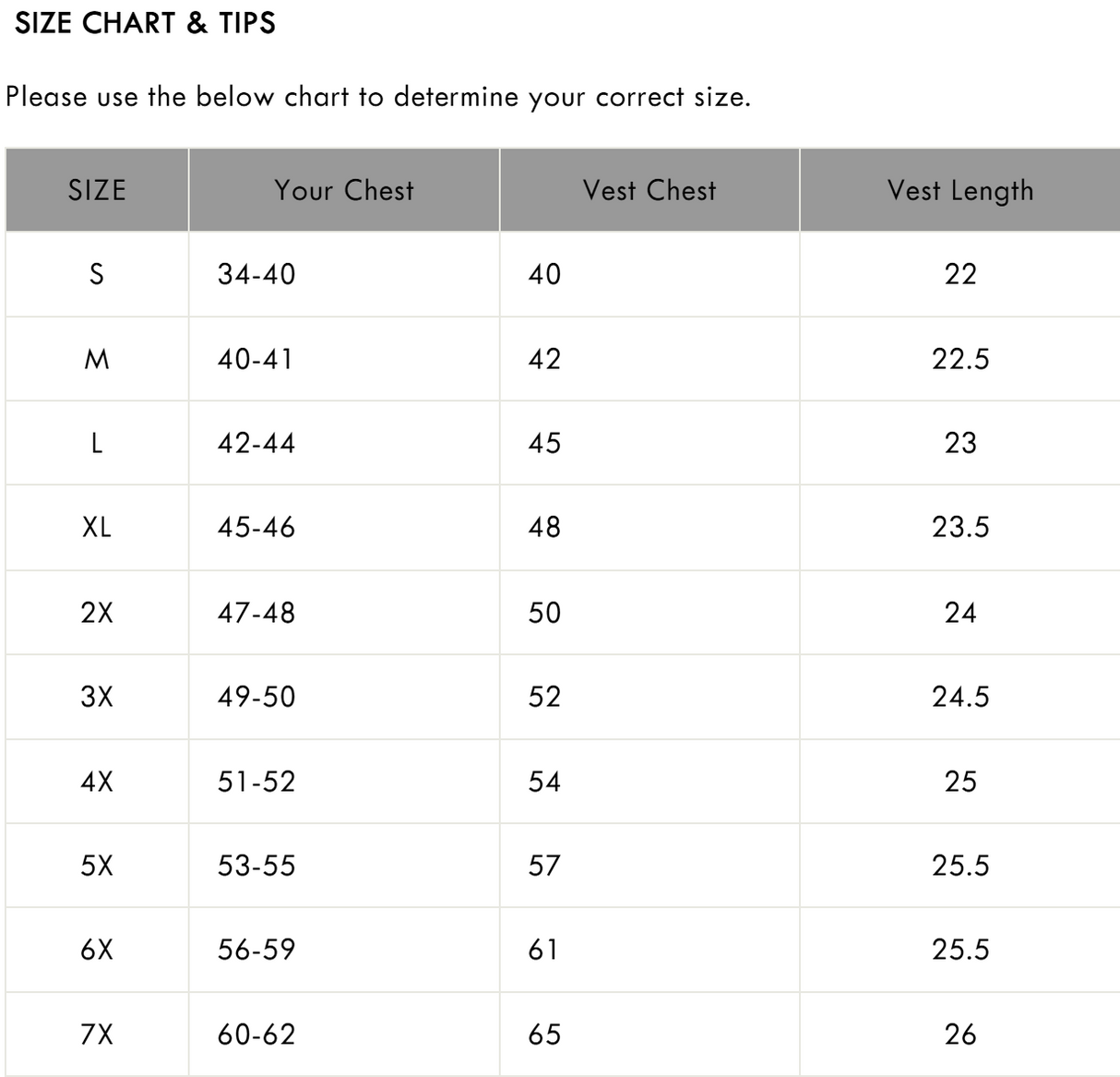Click the SIZE column header

97,190
